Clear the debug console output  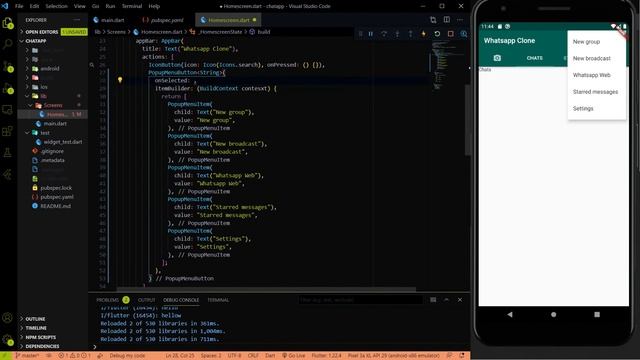433,300
